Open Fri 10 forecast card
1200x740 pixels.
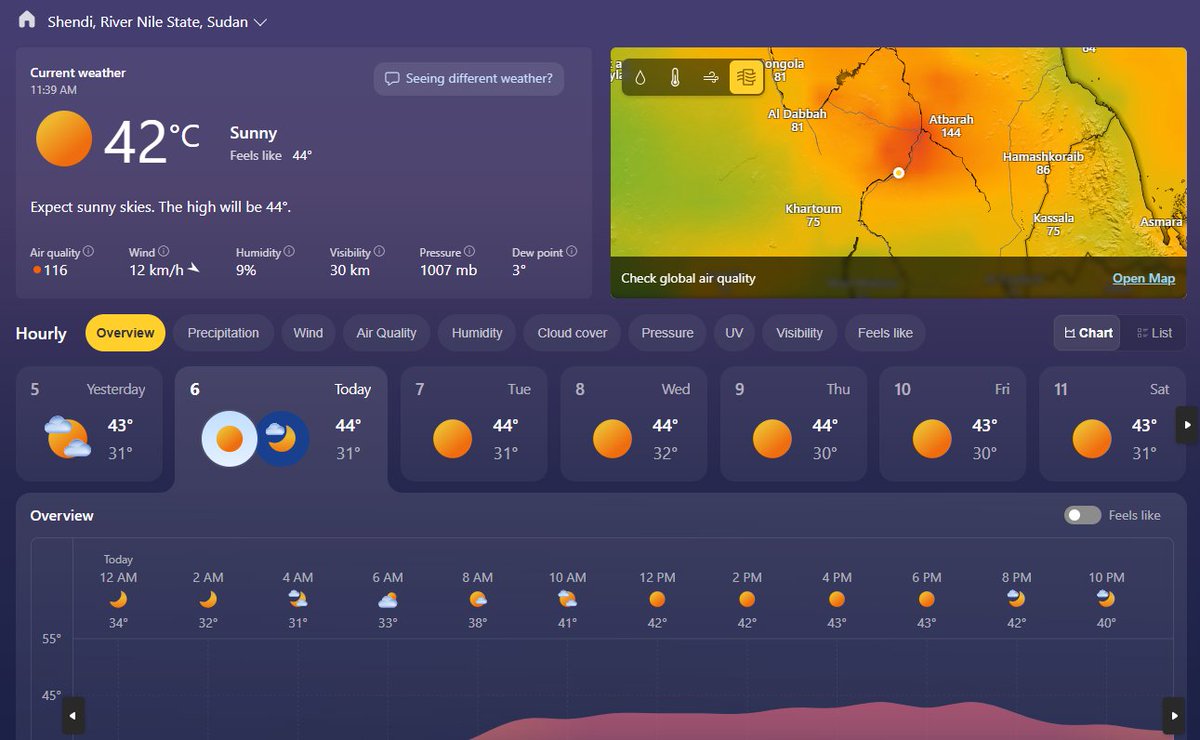click(x=953, y=424)
